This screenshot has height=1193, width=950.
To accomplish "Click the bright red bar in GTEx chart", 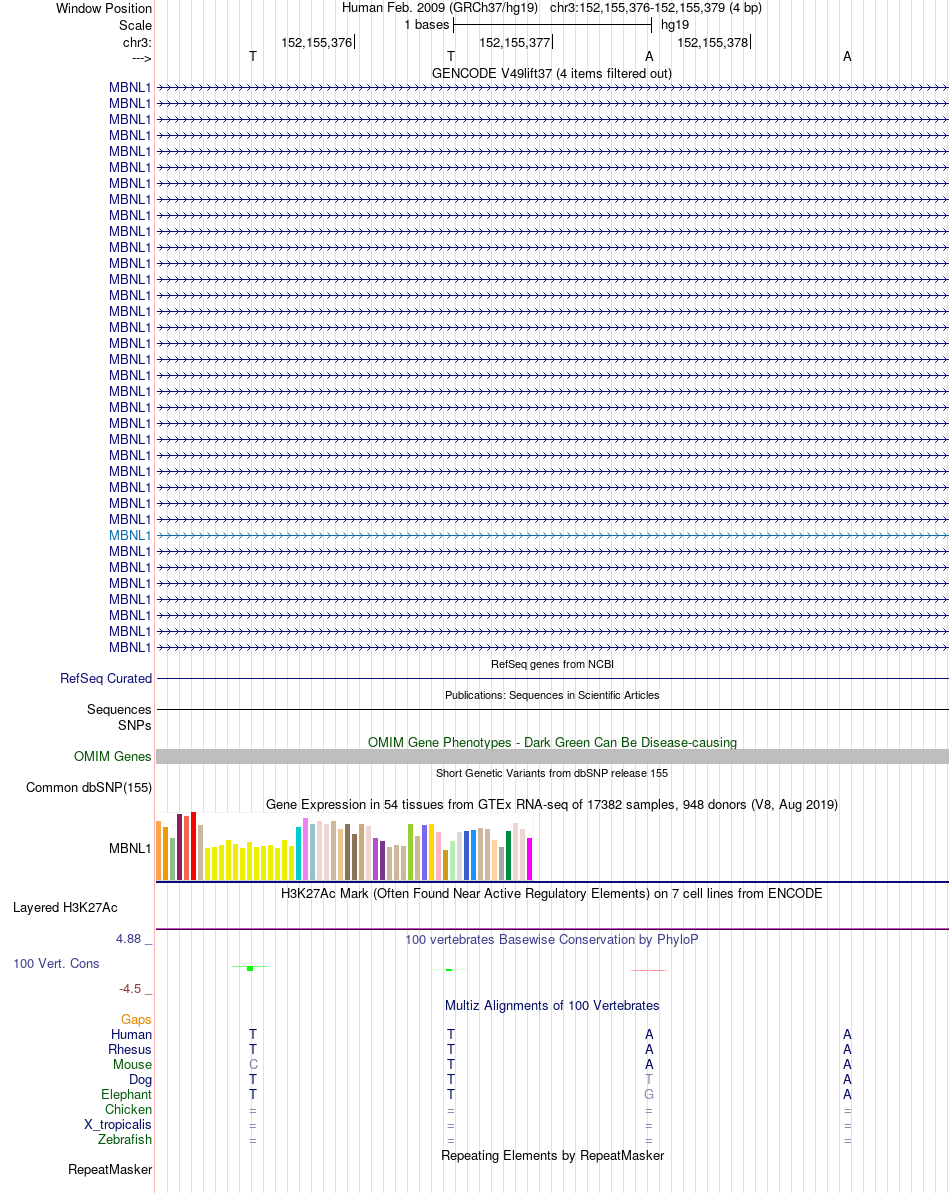I will click(193, 846).
